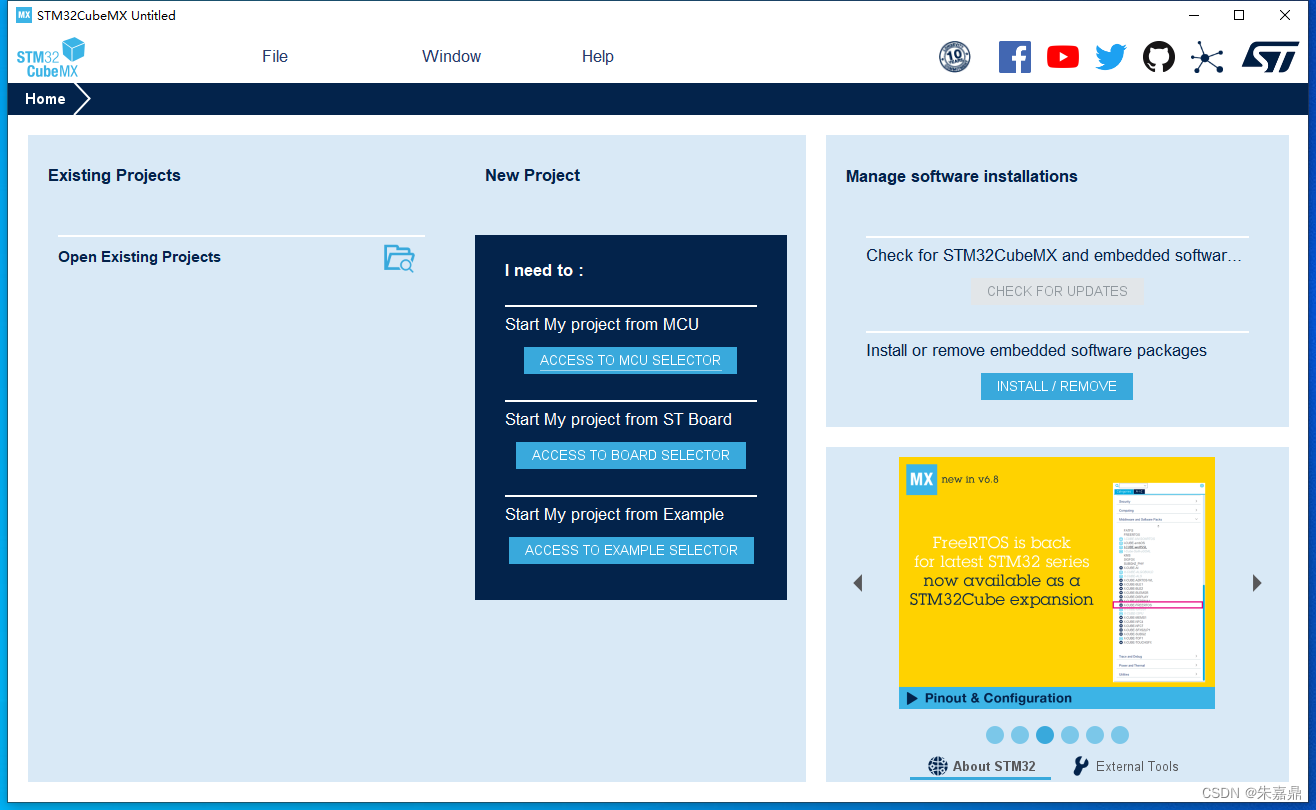The height and width of the screenshot is (810, 1316).
Task: Open the Twitter bird icon link
Action: pyautogui.click(x=1111, y=57)
